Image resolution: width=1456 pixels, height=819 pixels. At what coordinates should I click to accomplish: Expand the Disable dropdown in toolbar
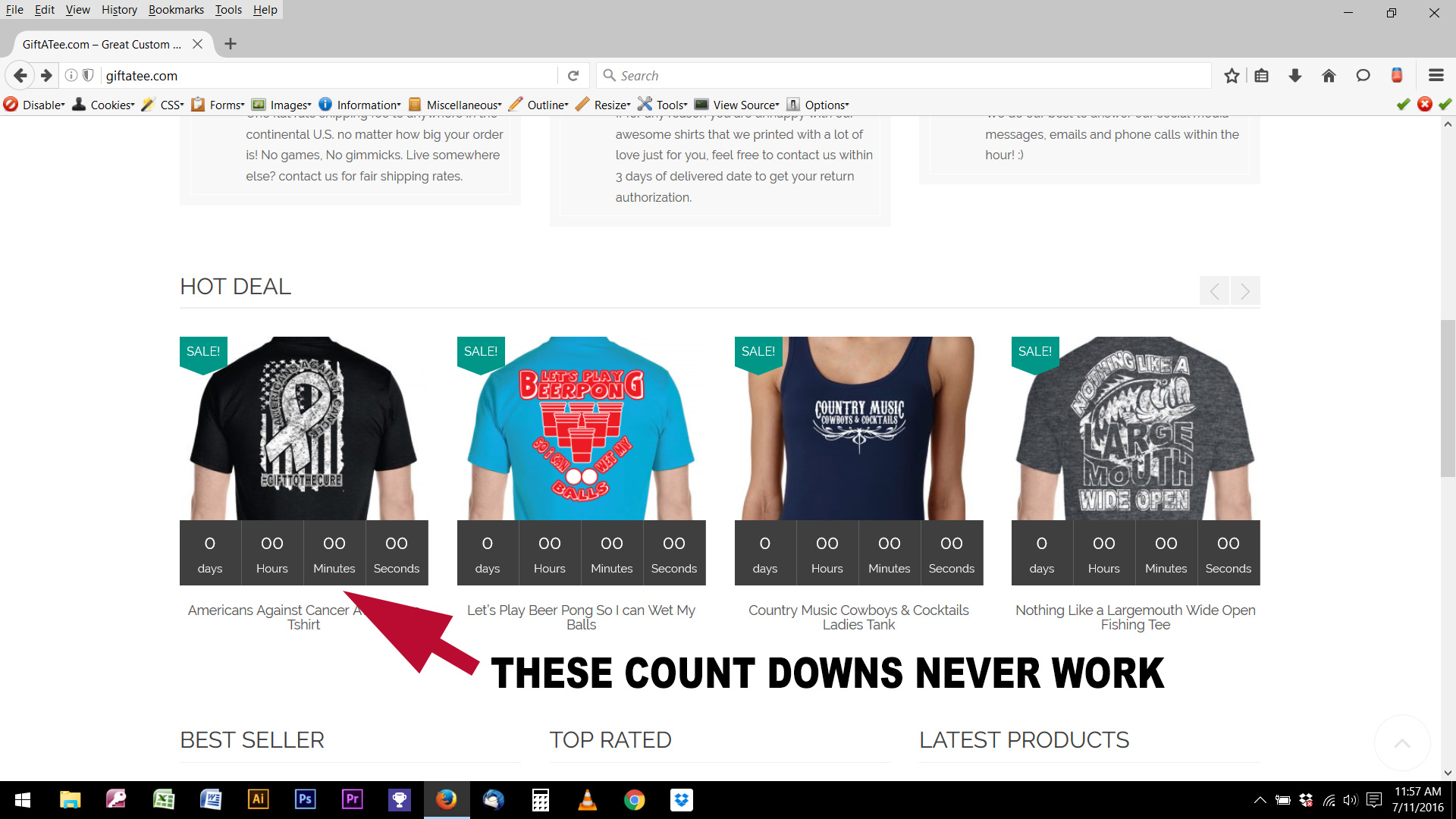(x=42, y=105)
